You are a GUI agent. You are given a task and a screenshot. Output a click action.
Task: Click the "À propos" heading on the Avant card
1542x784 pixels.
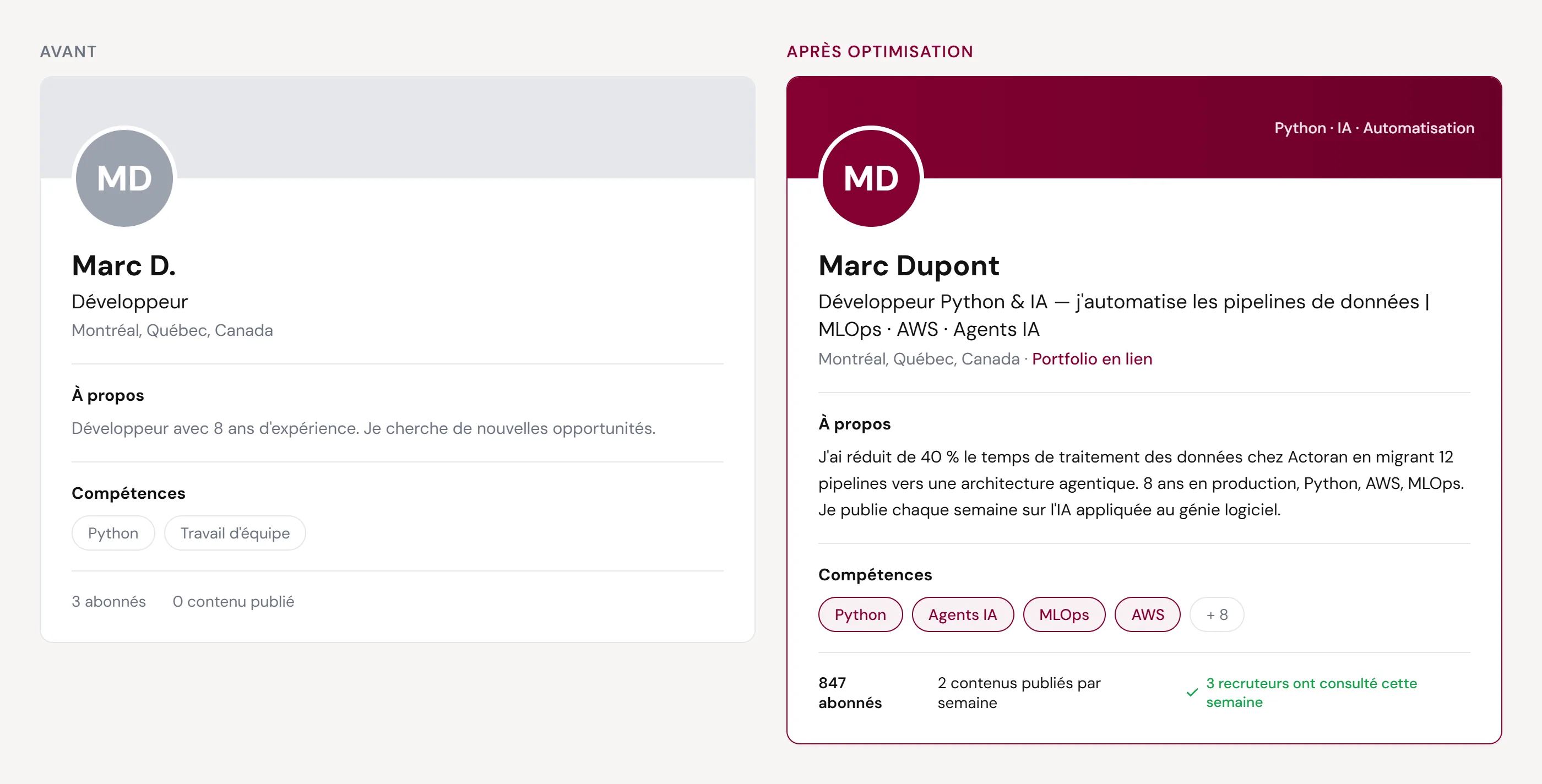[108, 395]
